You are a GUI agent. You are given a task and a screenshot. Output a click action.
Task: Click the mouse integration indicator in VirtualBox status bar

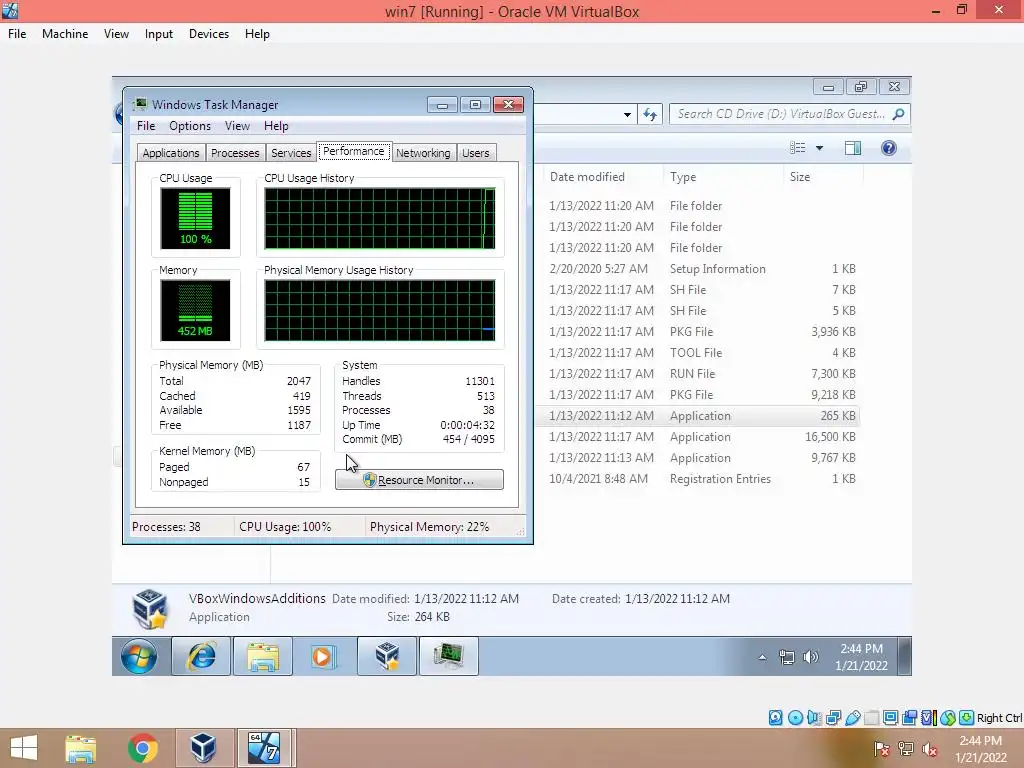point(948,718)
